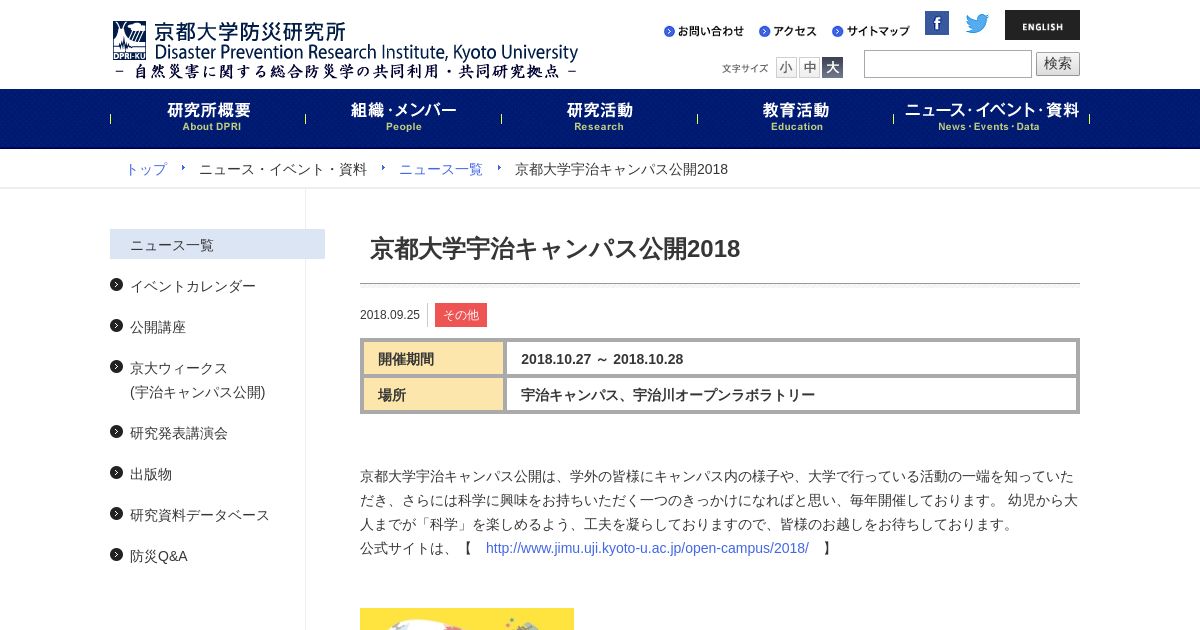
Task: Select ニュース一覧 in the sidebar
Action: click(217, 244)
